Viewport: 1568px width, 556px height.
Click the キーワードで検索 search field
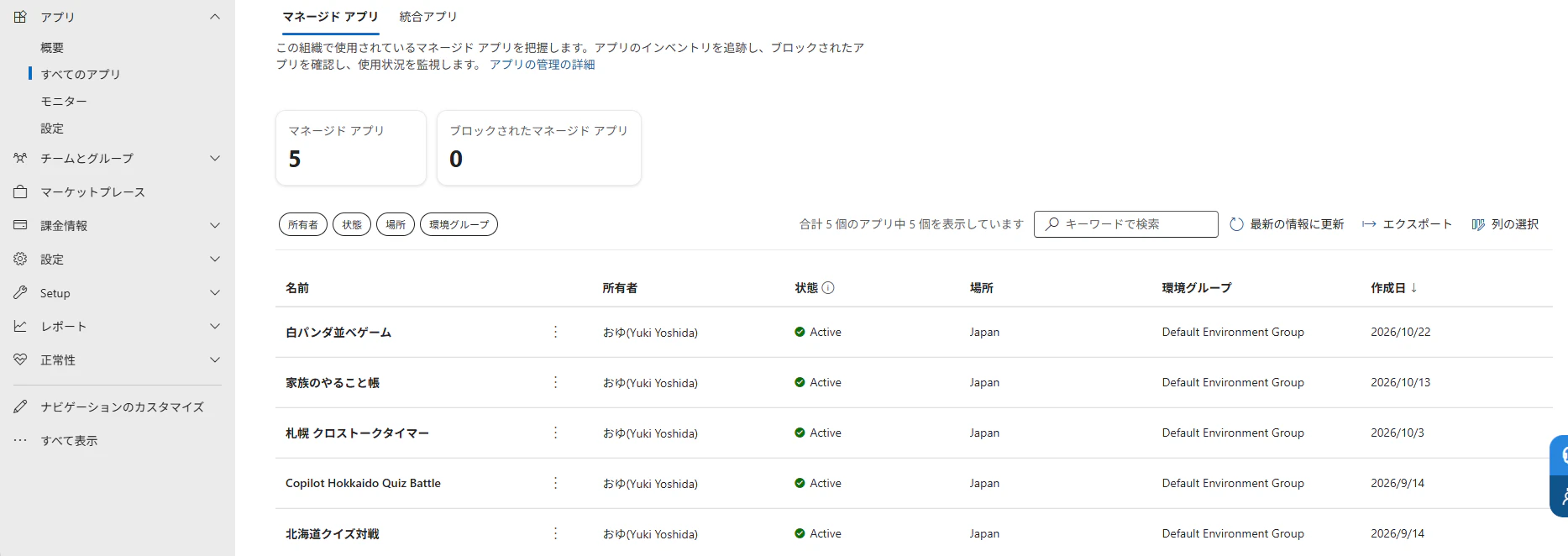1125,224
